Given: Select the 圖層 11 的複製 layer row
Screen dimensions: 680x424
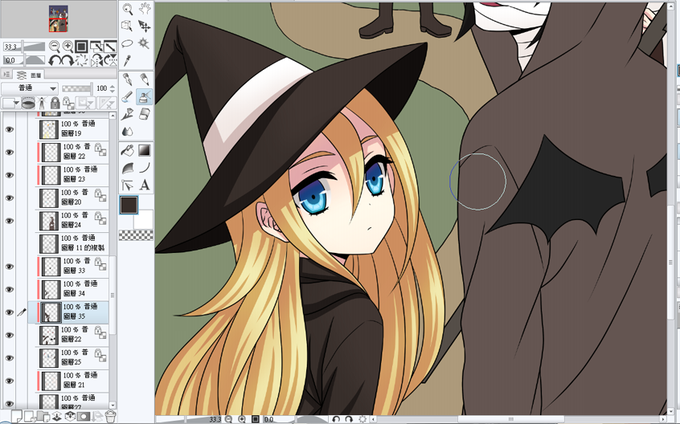Looking at the screenshot, I should (69, 243).
